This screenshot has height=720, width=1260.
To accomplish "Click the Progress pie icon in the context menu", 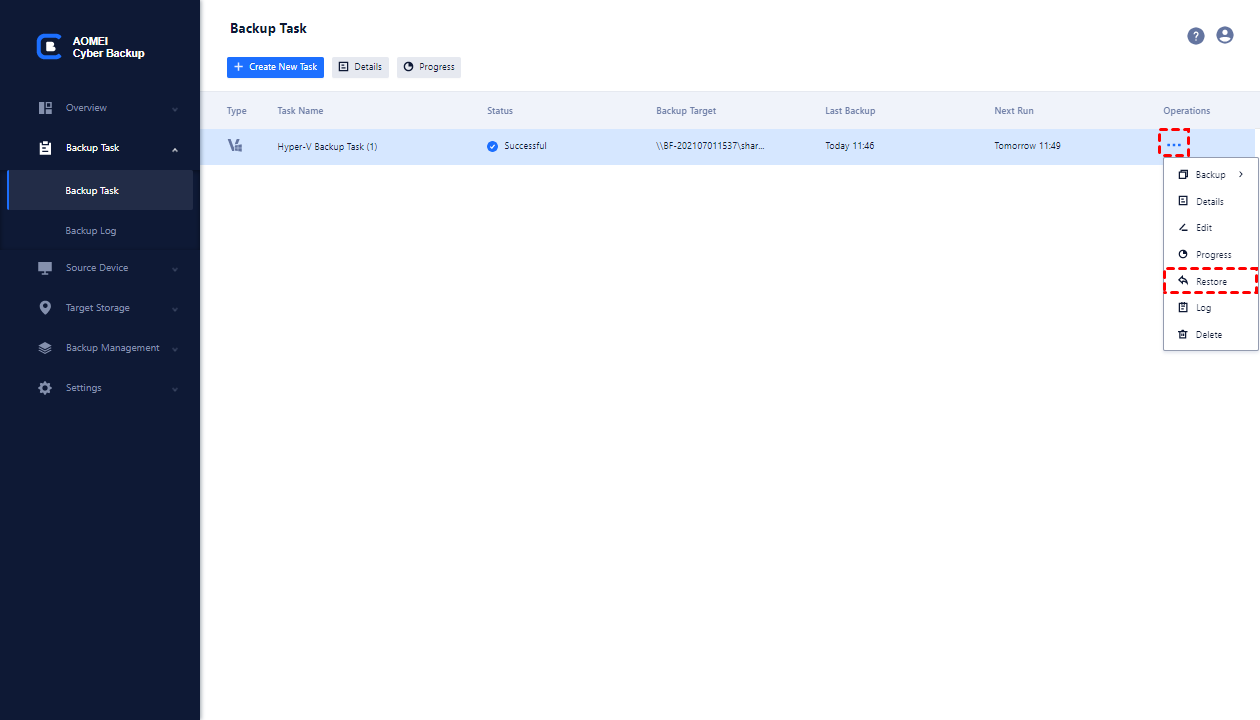I will [x=1183, y=255].
